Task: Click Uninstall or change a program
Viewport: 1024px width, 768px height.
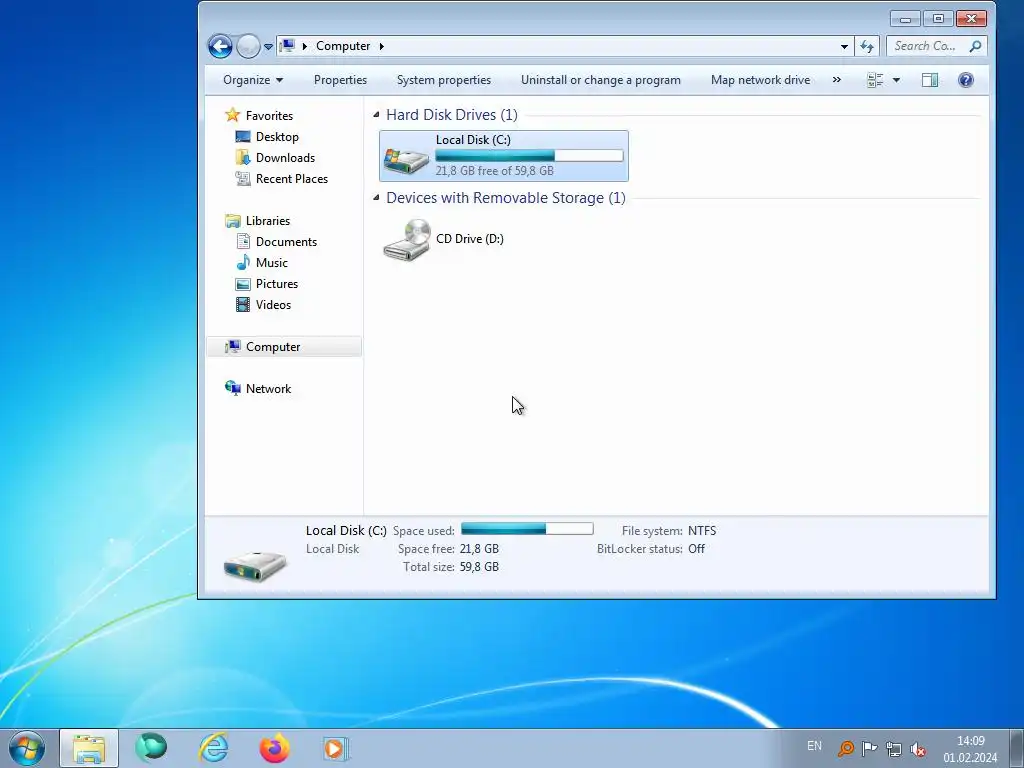Action: (x=601, y=80)
